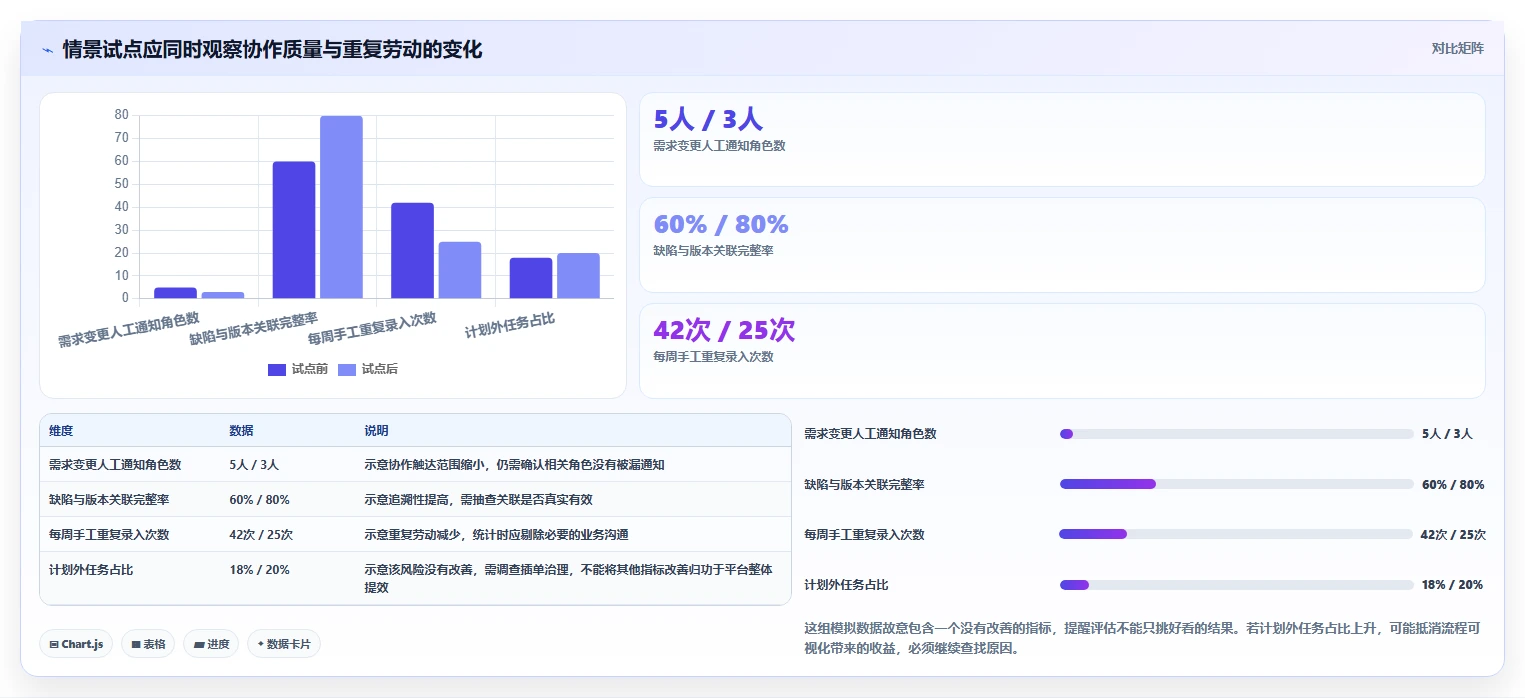Click table data cell 42次 / 25次
Viewport: 1525px width, 698px height.
(x=263, y=535)
